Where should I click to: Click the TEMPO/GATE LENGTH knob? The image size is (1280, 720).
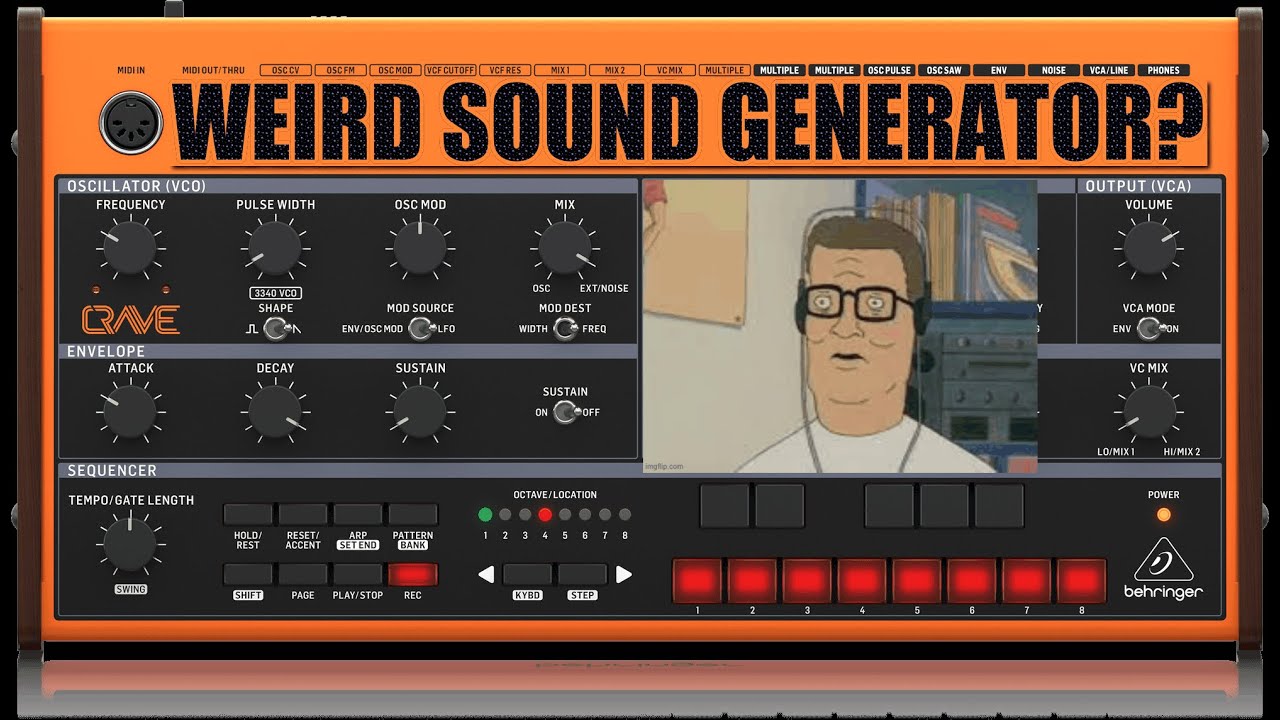pyautogui.click(x=131, y=544)
